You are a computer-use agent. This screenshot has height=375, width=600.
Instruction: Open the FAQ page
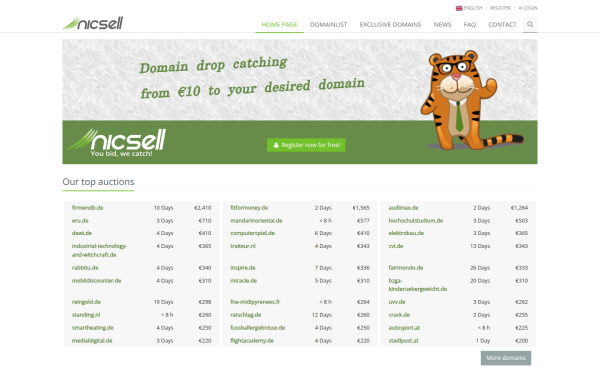(x=470, y=24)
